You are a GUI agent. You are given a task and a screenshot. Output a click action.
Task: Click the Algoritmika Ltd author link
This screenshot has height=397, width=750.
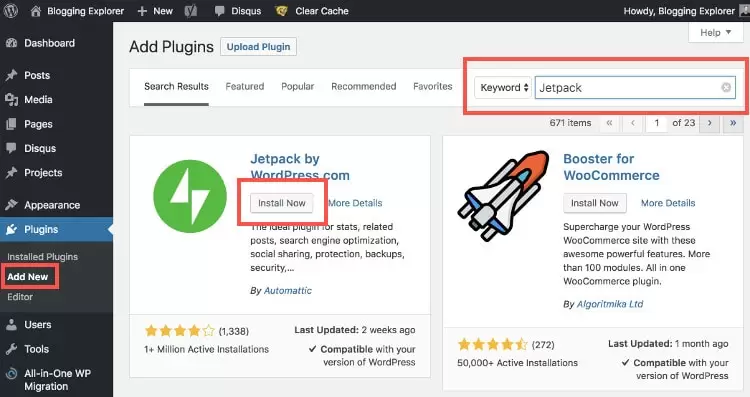tap(610, 304)
